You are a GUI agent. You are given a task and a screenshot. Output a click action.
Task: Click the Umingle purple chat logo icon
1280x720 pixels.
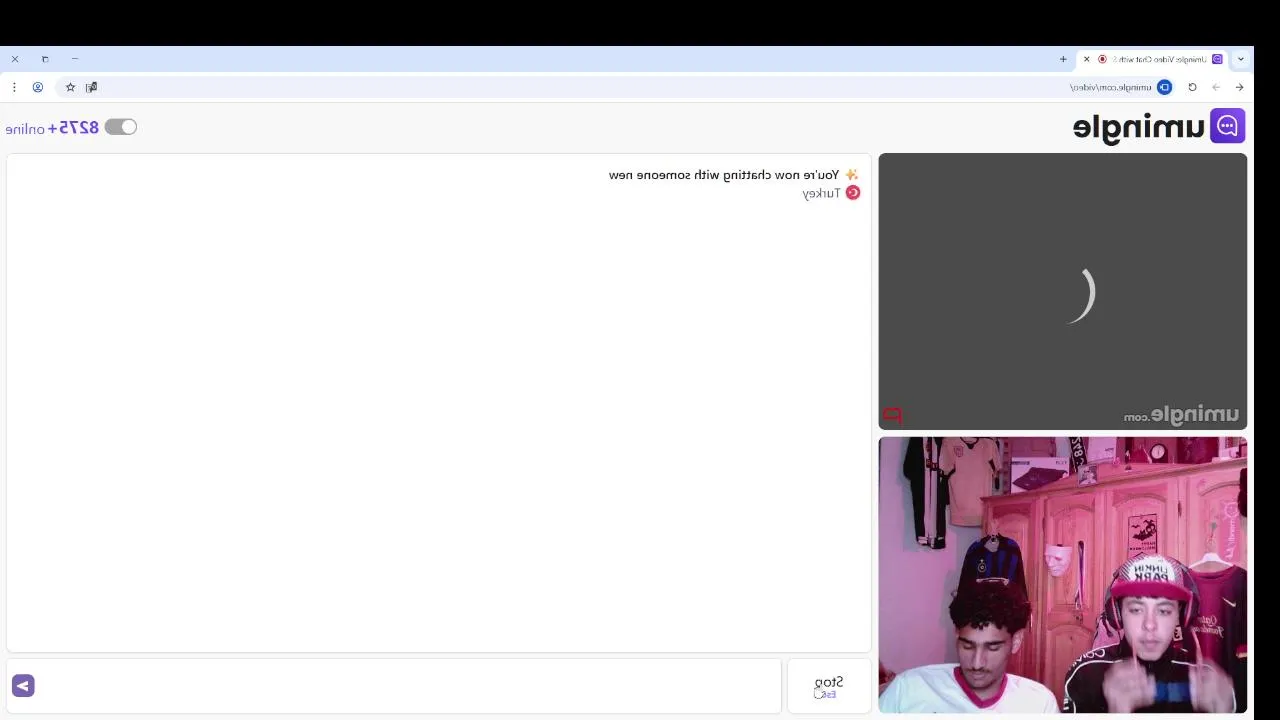click(1228, 127)
